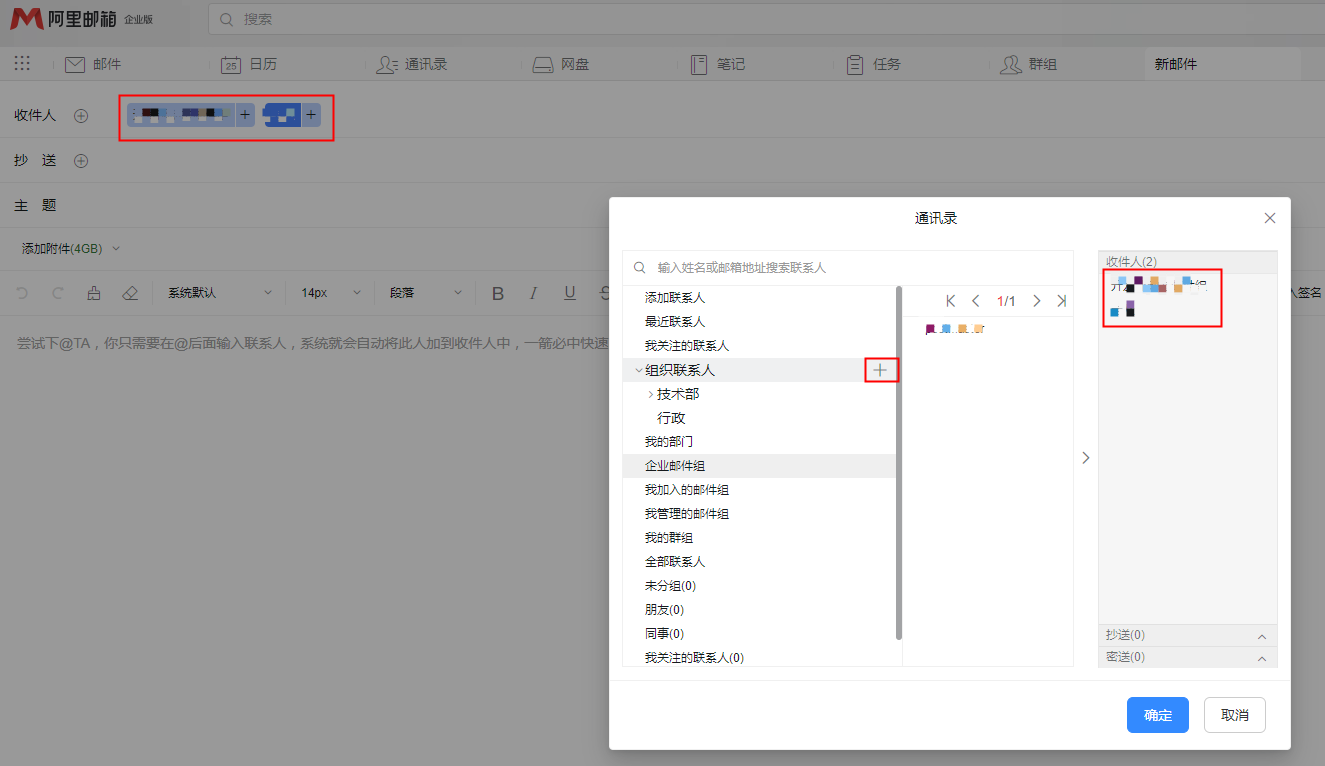Add 组织联系人 using the highlighted plus icon
Screen dimensions: 1325x766
coord(881,370)
